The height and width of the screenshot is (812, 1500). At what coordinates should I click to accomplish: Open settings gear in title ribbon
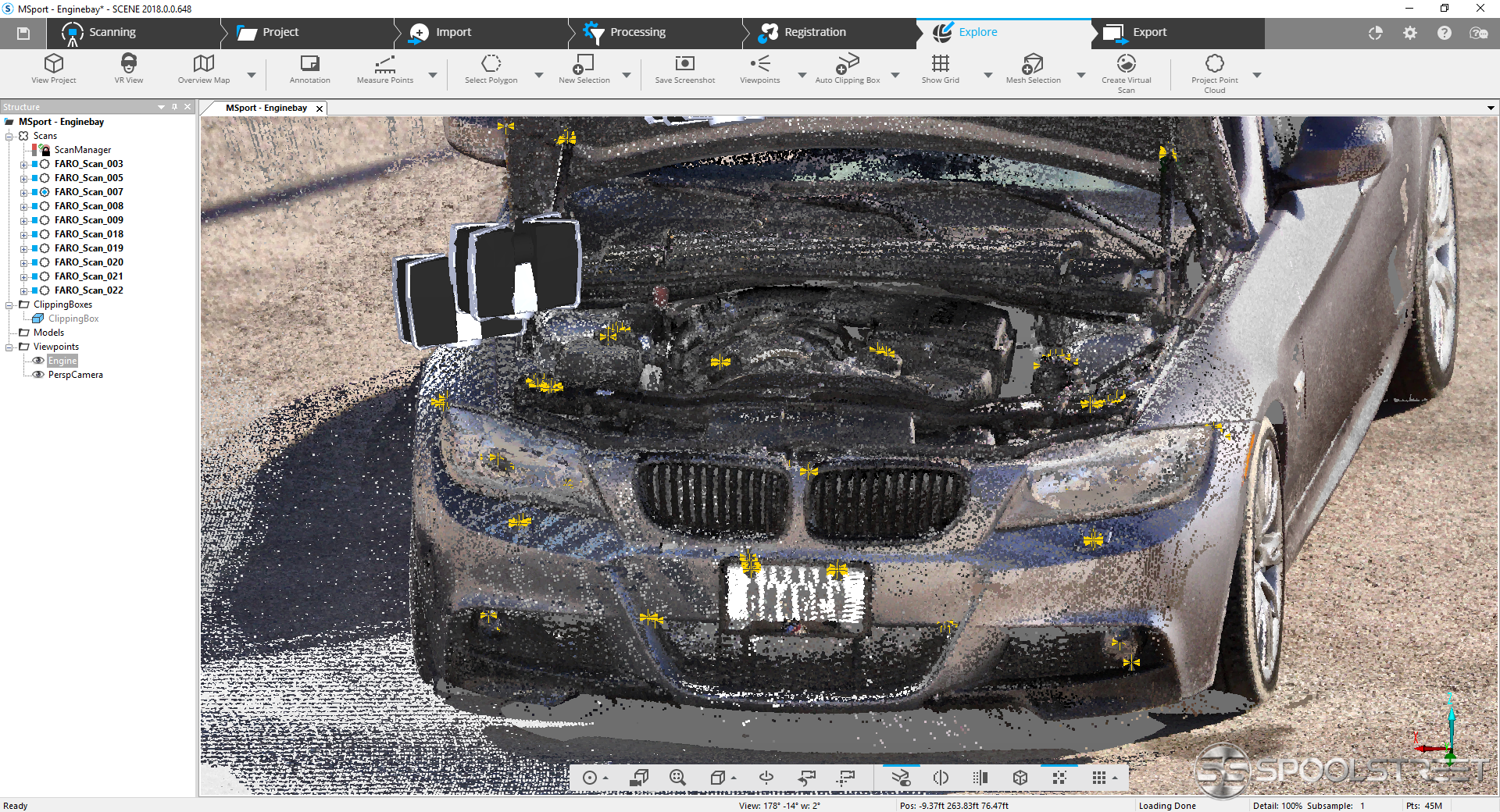[x=1409, y=33]
